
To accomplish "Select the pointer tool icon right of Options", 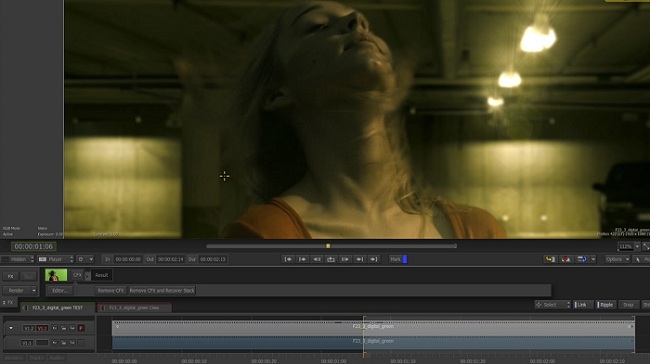I will [638, 260].
